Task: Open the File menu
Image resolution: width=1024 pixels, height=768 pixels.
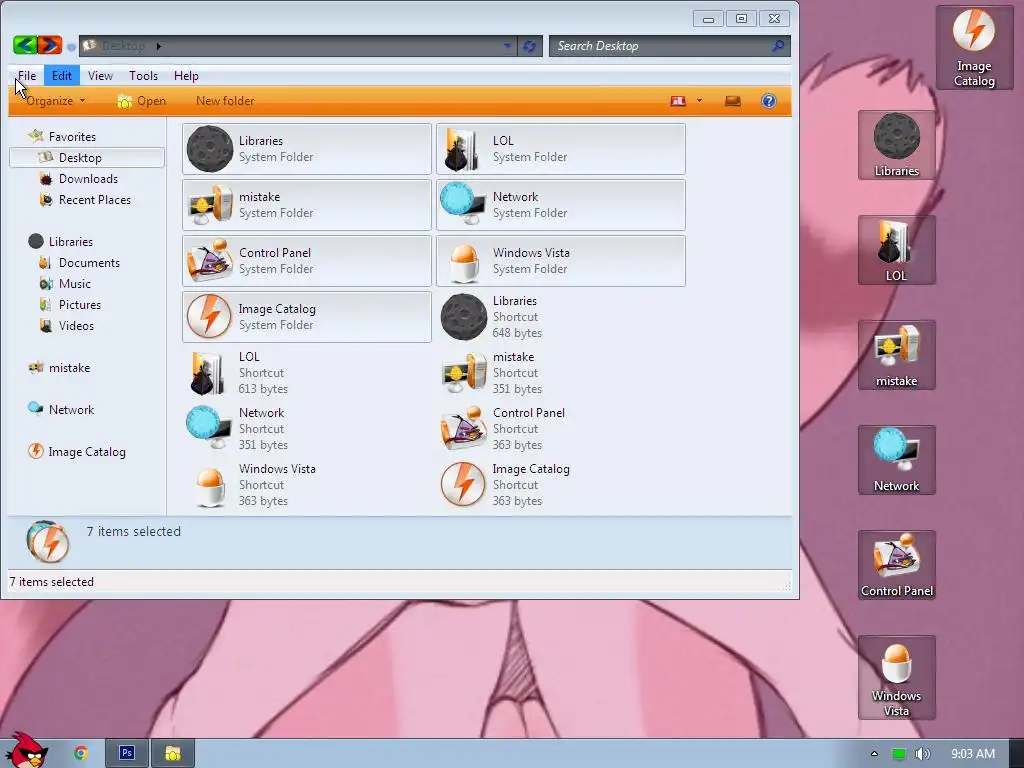Action: click(27, 76)
